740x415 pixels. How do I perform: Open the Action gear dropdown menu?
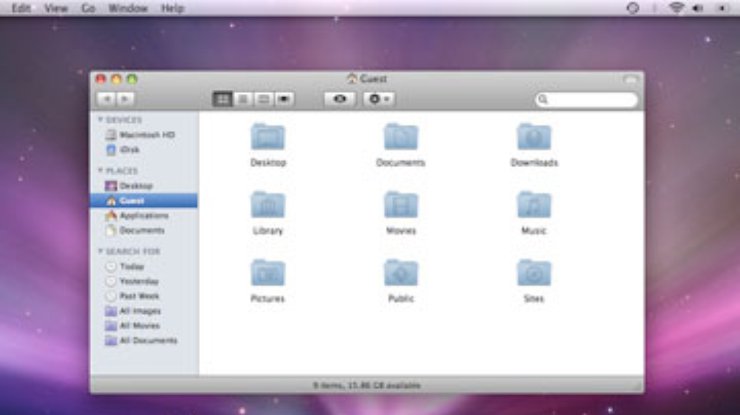(379, 99)
